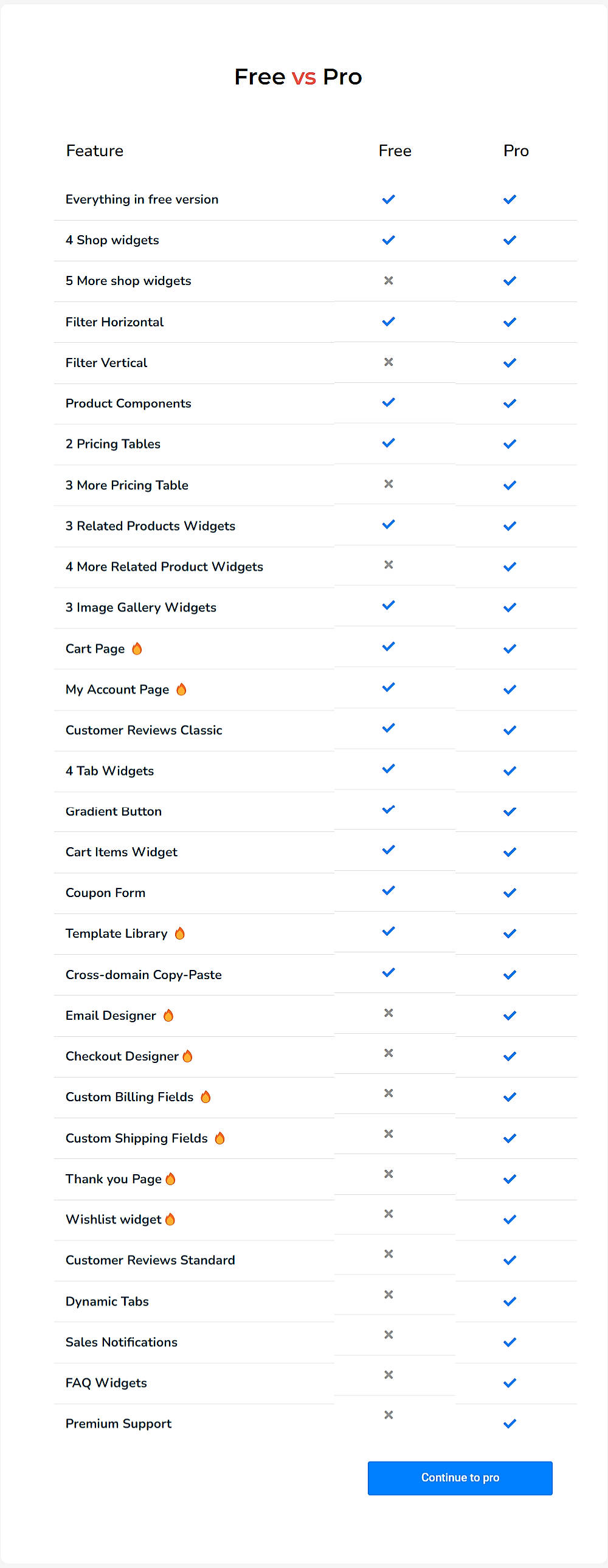Viewport: 608px width, 1568px height.
Task: Click the Free vs Pro title
Action: (x=298, y=76)
